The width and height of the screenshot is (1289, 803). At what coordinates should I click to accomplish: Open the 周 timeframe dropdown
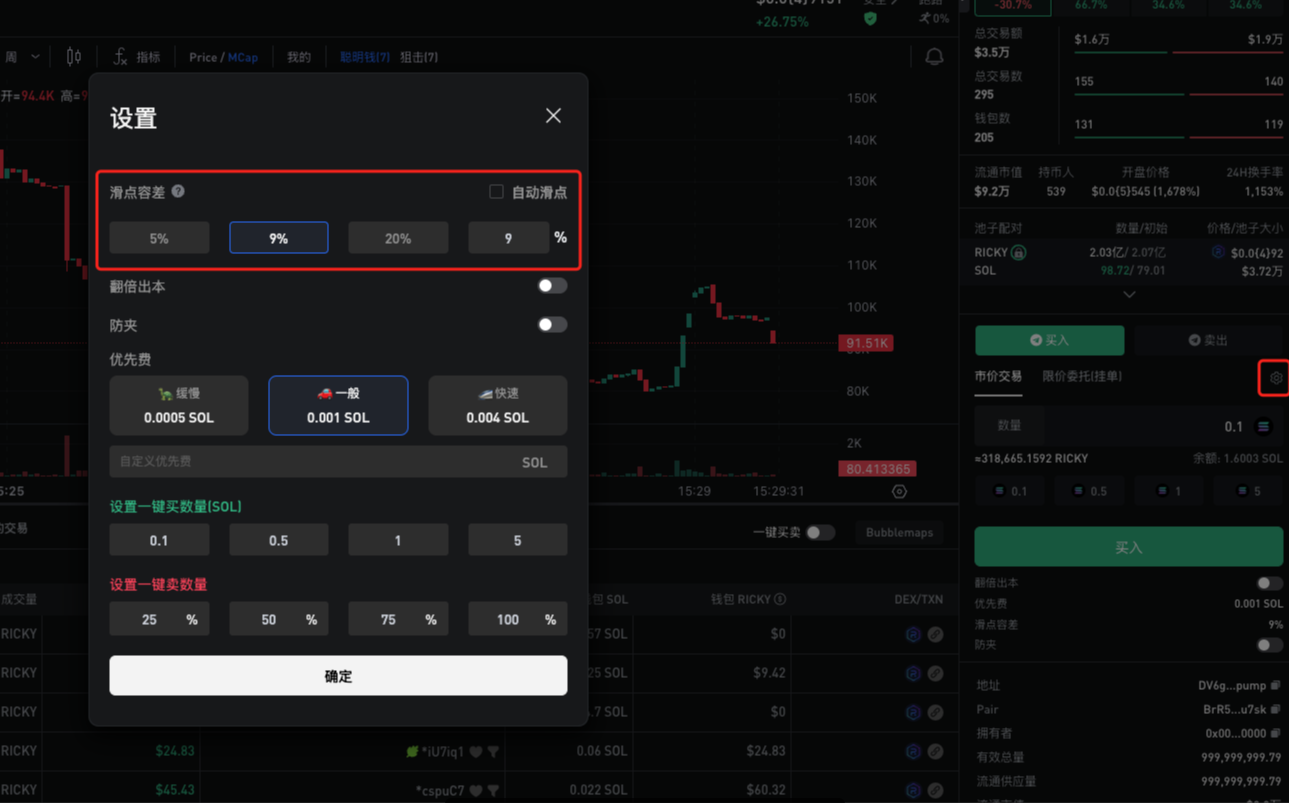click(22, 57)
